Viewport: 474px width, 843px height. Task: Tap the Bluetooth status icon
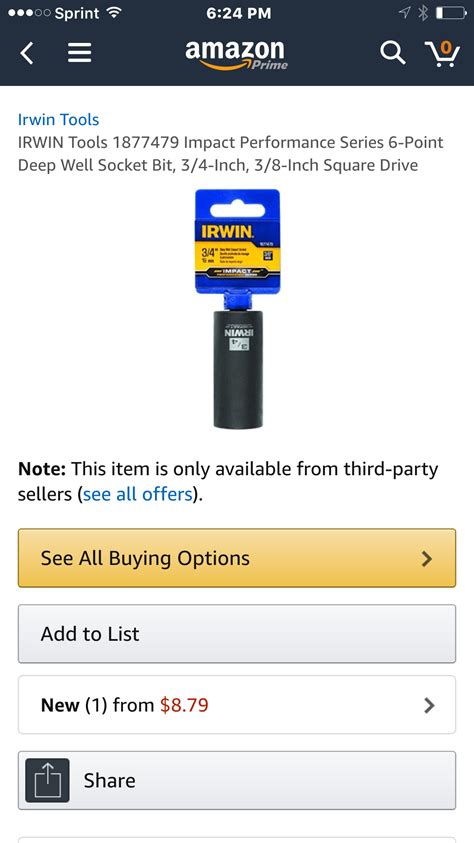click(423, 13)
